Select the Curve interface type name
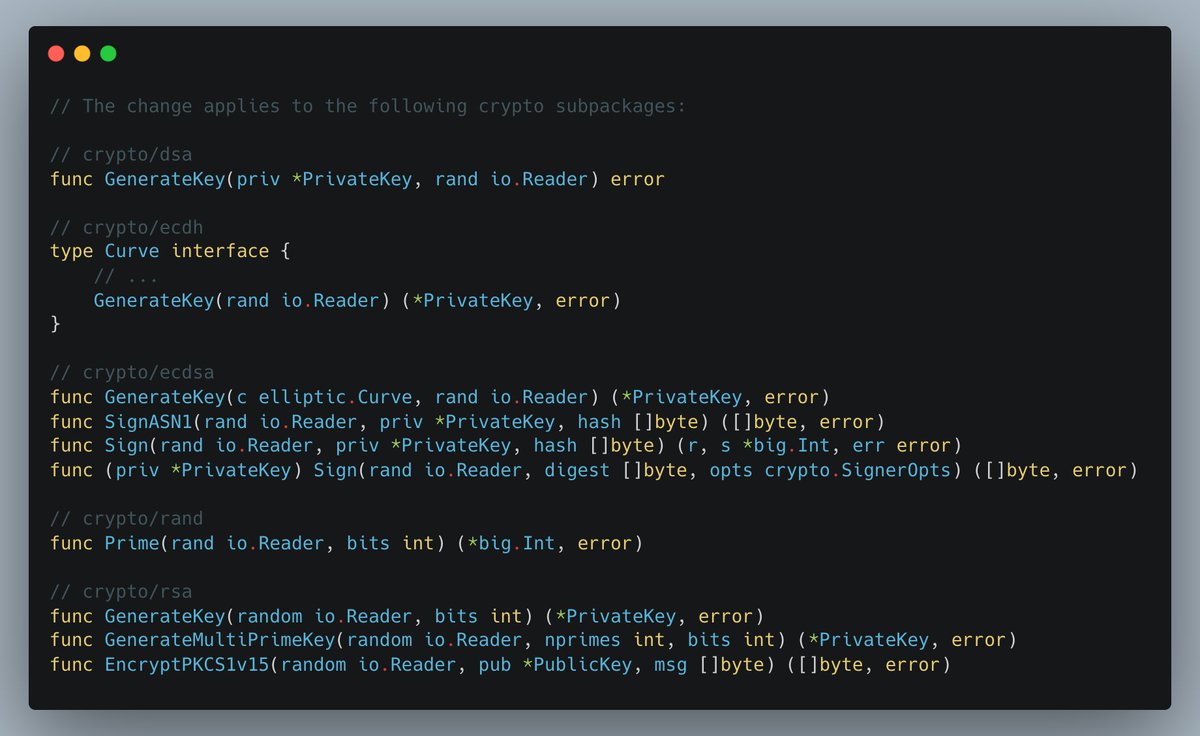1200x736 pixels. coord(131,251)
